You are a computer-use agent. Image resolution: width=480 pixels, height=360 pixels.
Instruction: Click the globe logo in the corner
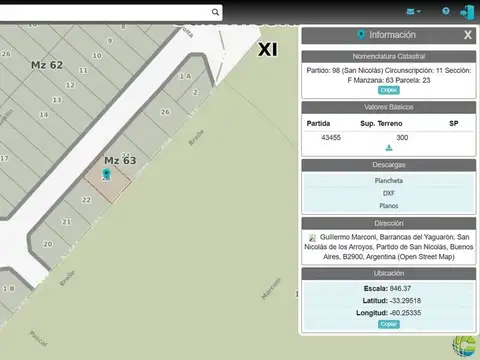pos(465,346)
